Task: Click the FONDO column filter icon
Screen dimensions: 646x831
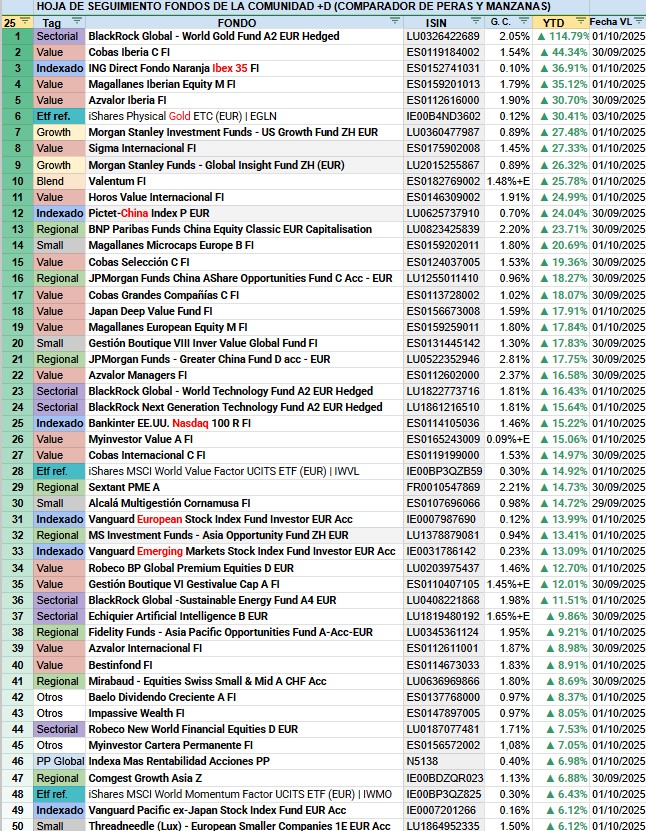Action: [x=394, y=22]
